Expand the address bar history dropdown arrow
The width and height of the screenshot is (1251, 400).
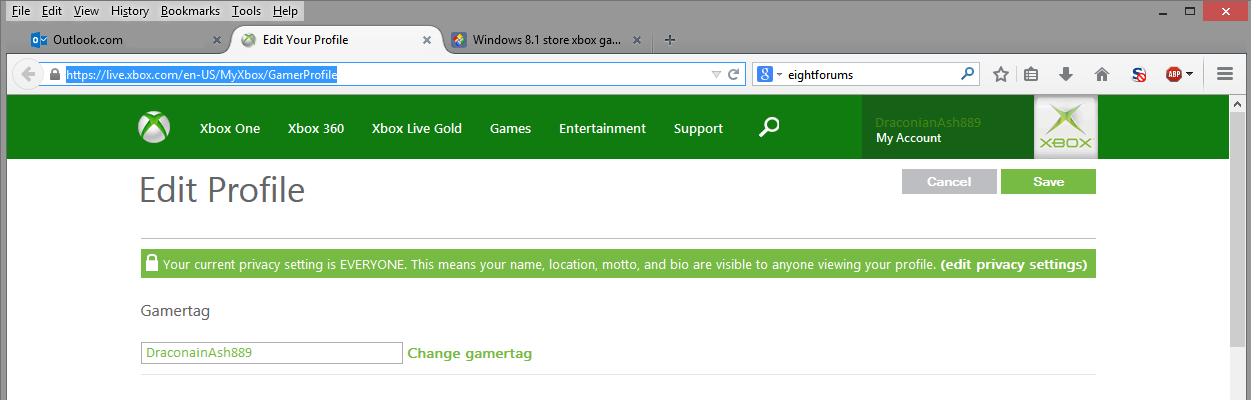click(x=715, y=74)
